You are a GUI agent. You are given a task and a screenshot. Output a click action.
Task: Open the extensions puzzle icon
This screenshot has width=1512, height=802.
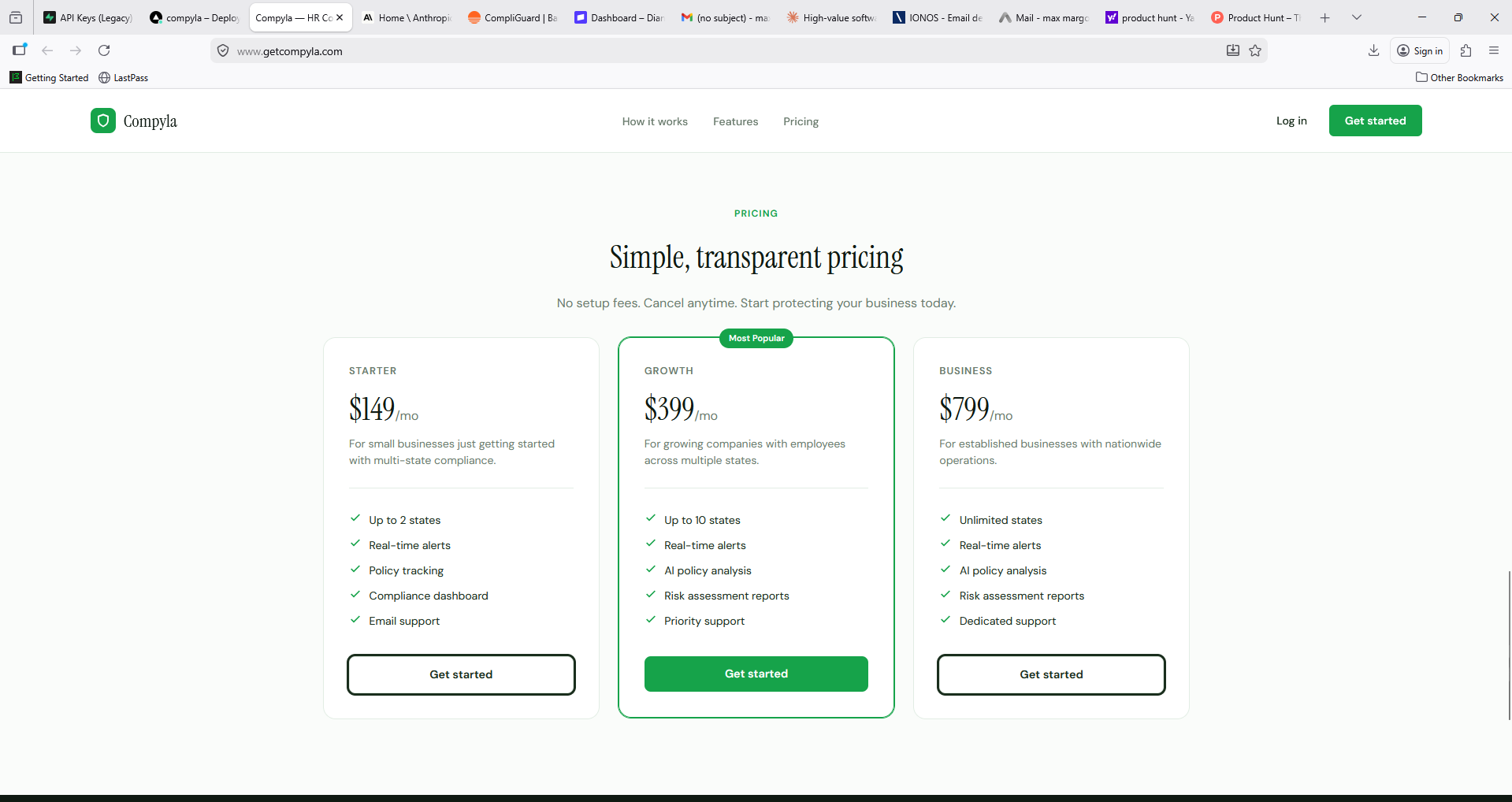[1466, 50]
